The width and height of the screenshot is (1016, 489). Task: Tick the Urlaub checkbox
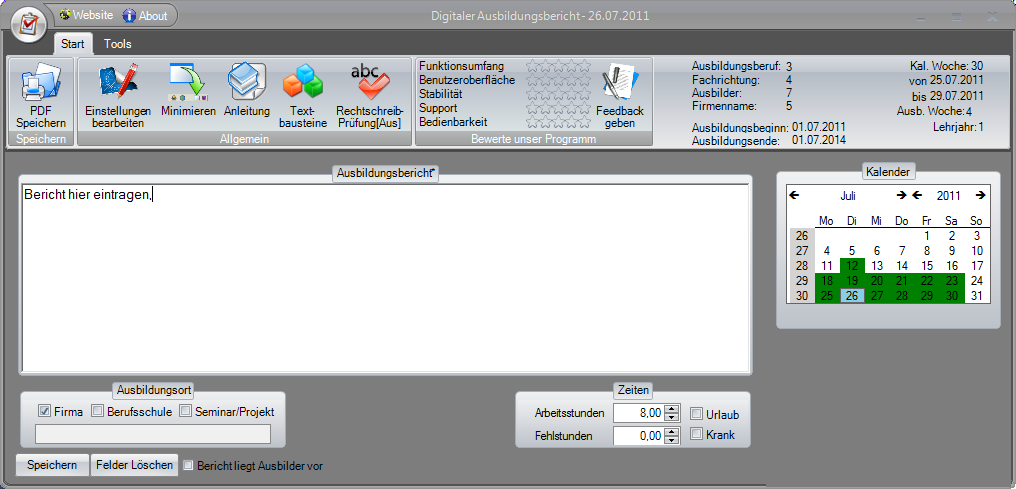coord(698,414)
